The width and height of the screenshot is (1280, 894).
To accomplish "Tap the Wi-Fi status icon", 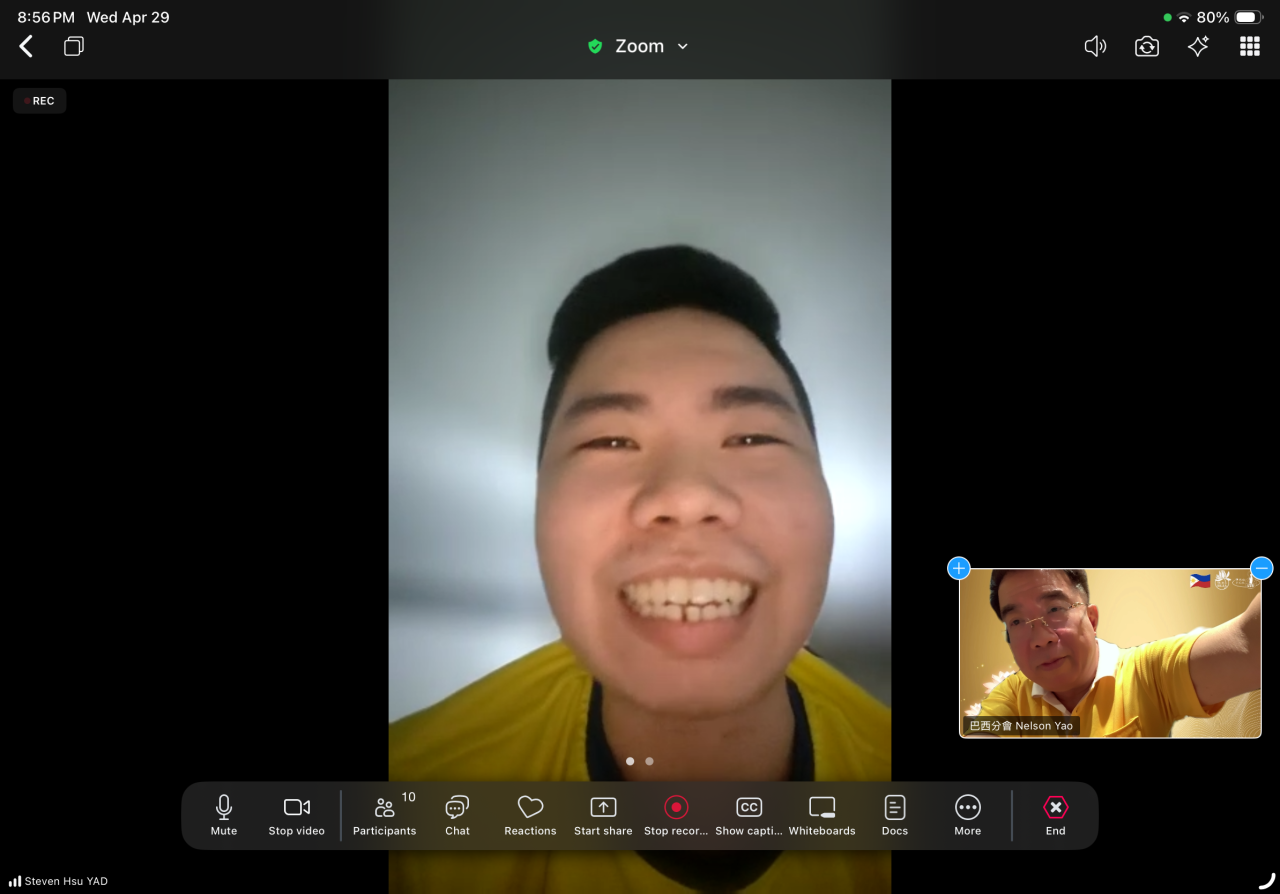I will (x=1184, y=17).
